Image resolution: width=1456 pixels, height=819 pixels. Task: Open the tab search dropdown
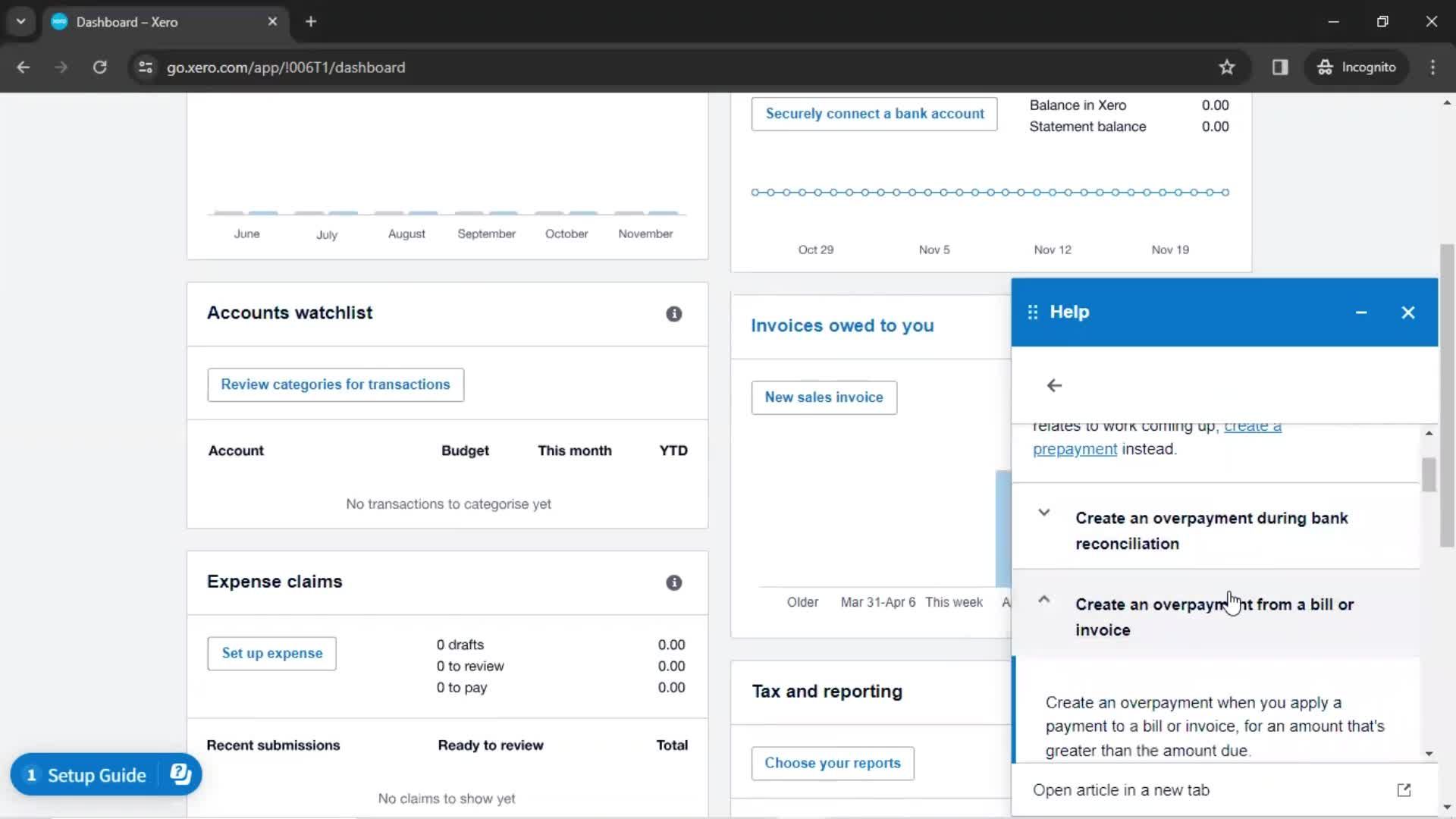point(21,22)
